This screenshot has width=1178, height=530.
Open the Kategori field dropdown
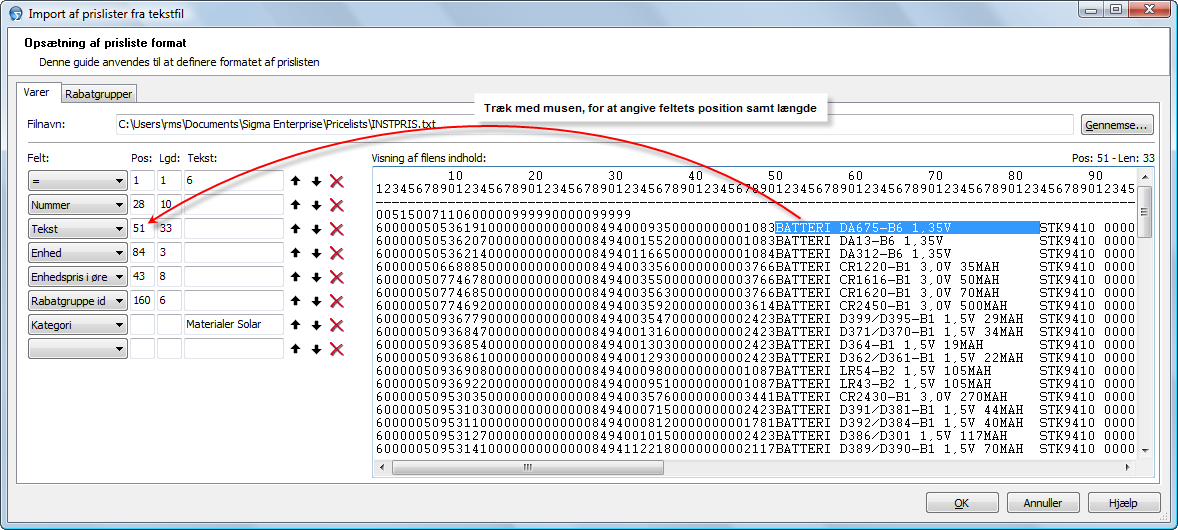(77, 326)
